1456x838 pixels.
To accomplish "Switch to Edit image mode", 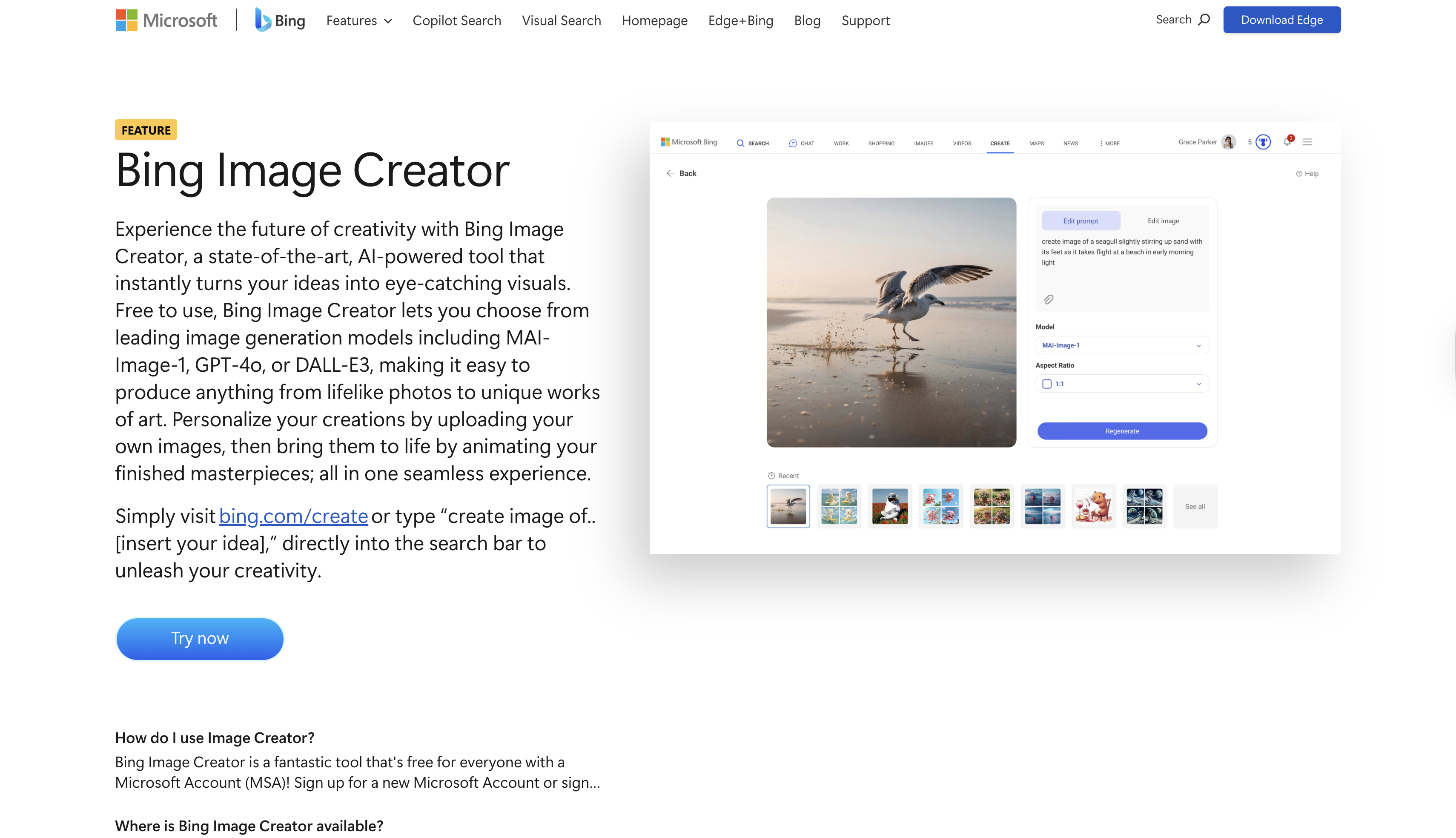I will coord(1163,221).
